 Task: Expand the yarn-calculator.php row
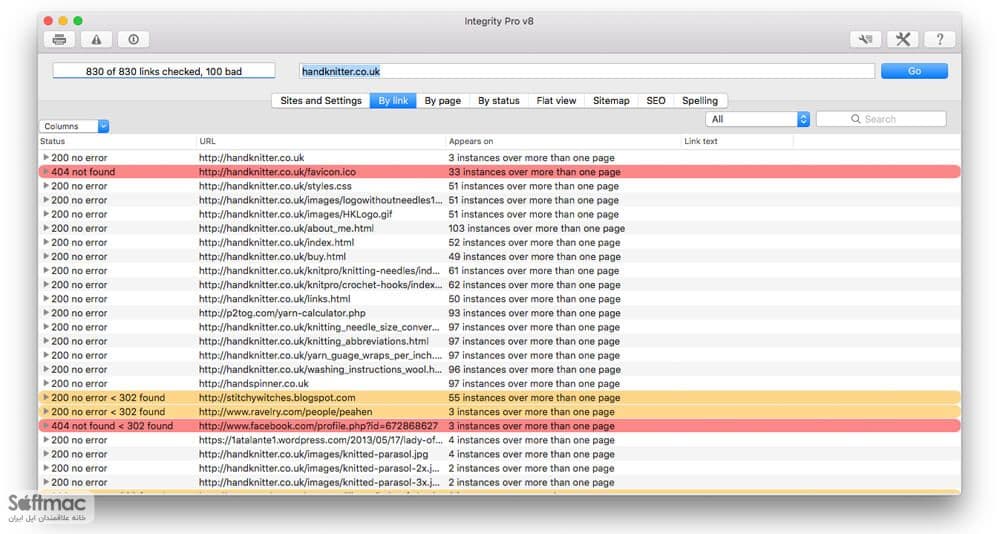click(x=46, y=313)
